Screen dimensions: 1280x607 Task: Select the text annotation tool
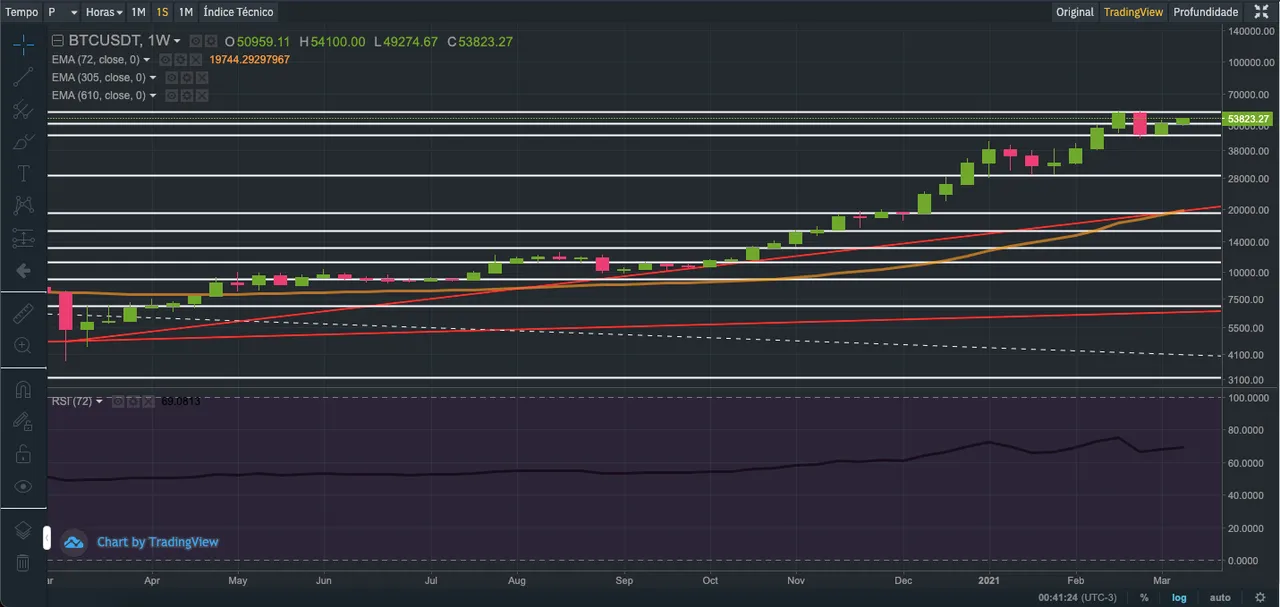click(x=23, y=174)
